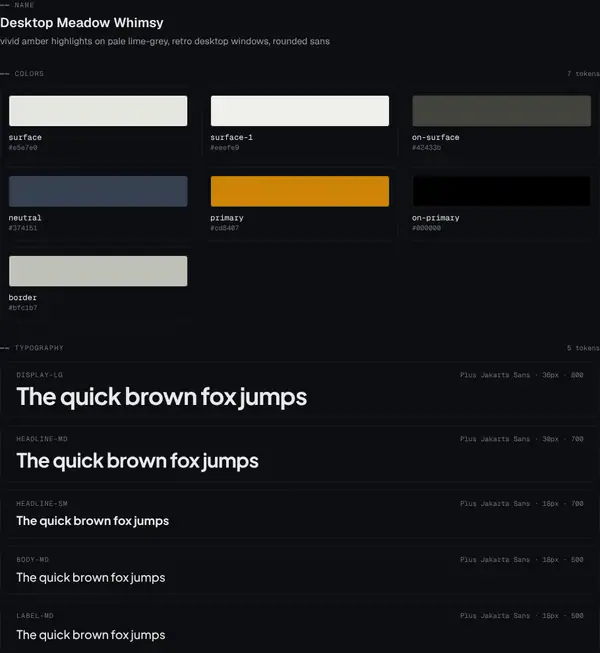Choose the slate neutral color swatch
600x653 pixels.
(98, 191)
